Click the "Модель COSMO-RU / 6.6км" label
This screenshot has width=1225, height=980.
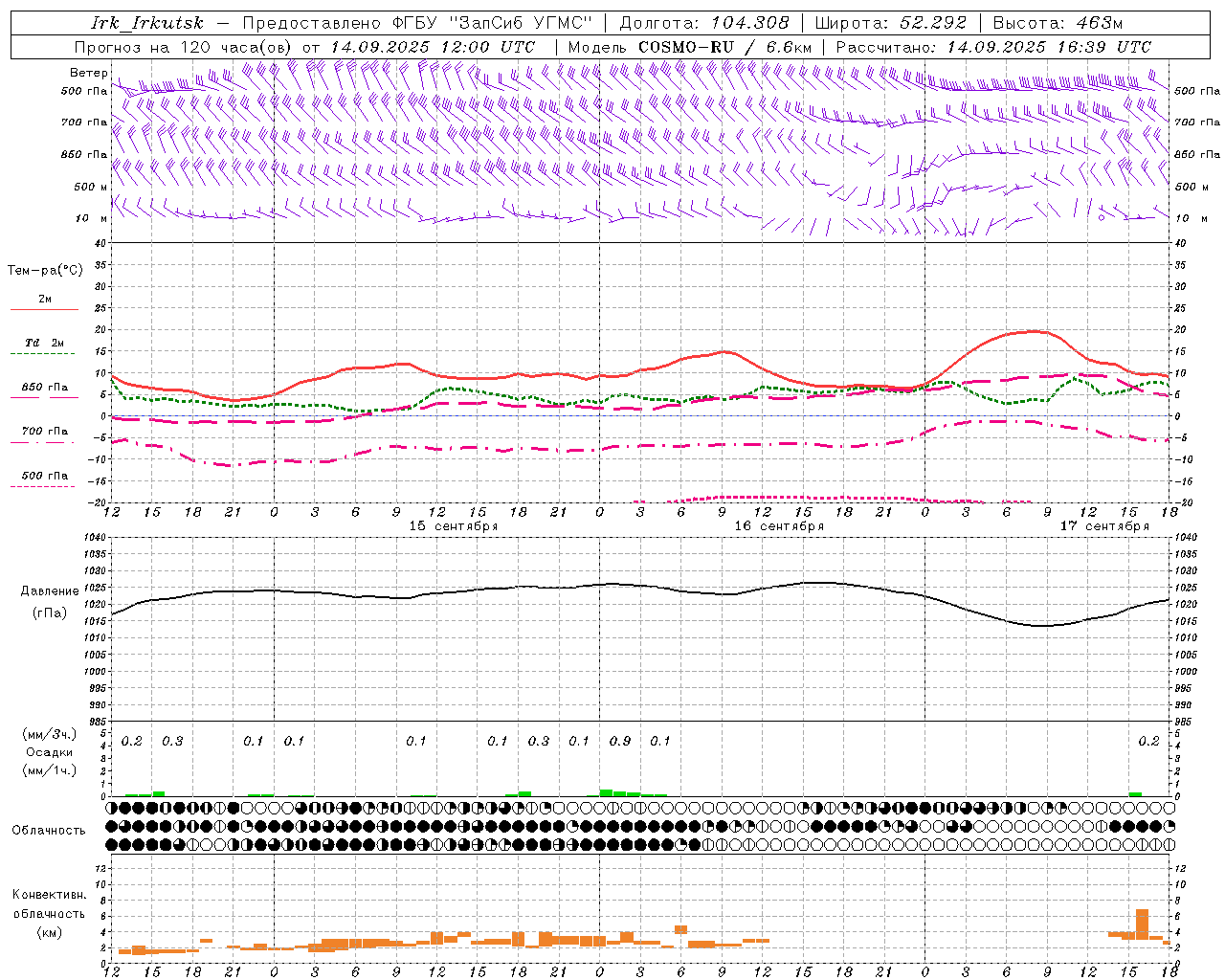pos(690,47)
